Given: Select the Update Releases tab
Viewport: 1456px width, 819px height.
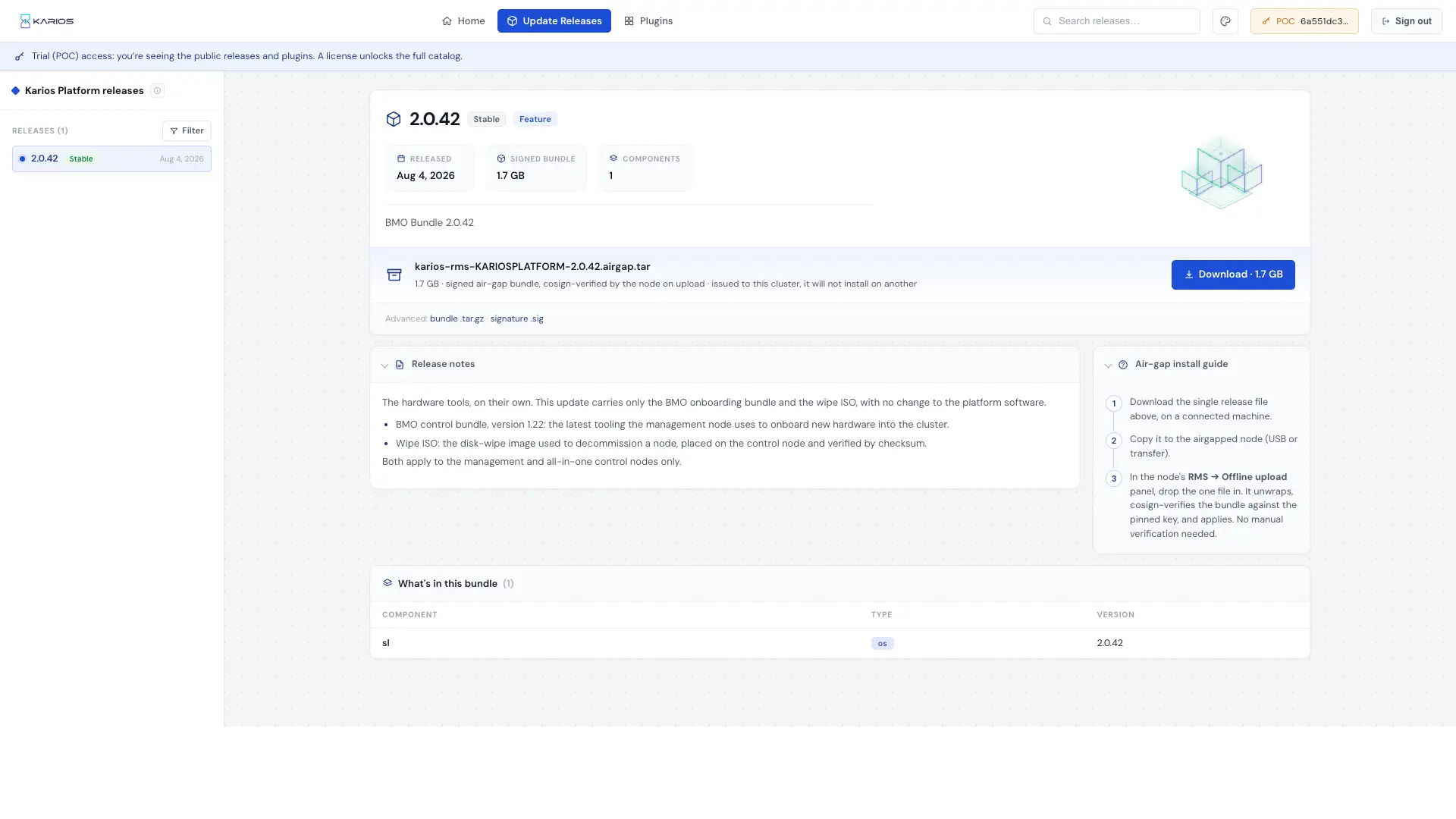Looking at the screenshot, I should 554,21.
